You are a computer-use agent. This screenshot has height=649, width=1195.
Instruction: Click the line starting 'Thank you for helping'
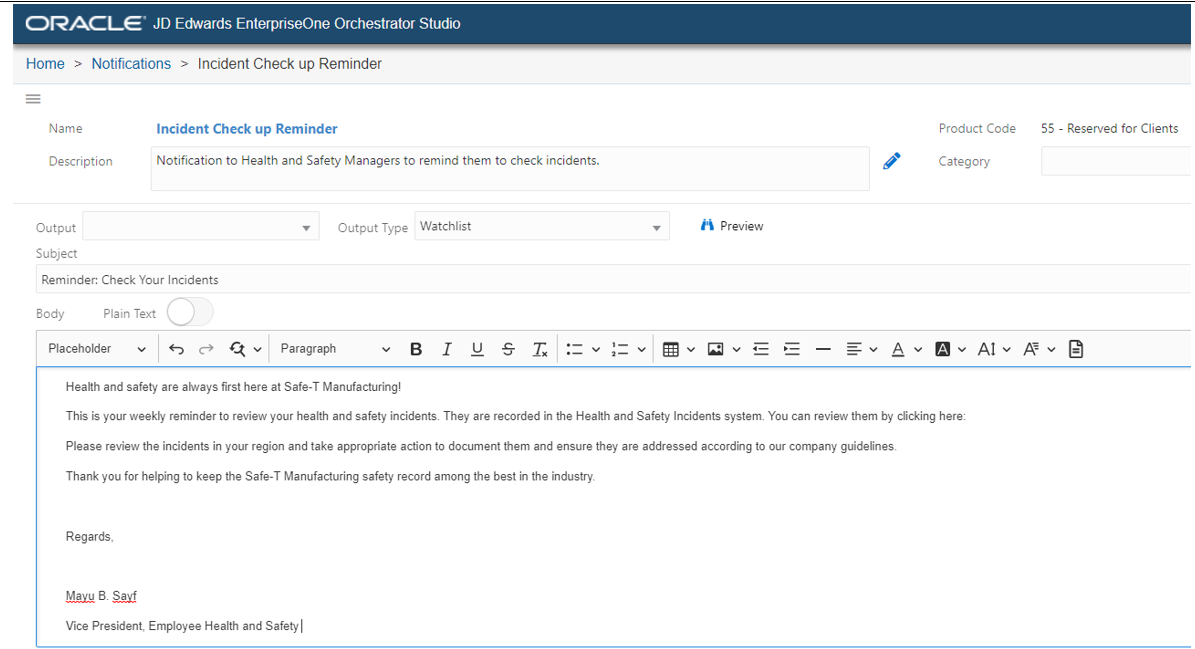point(330,476)
